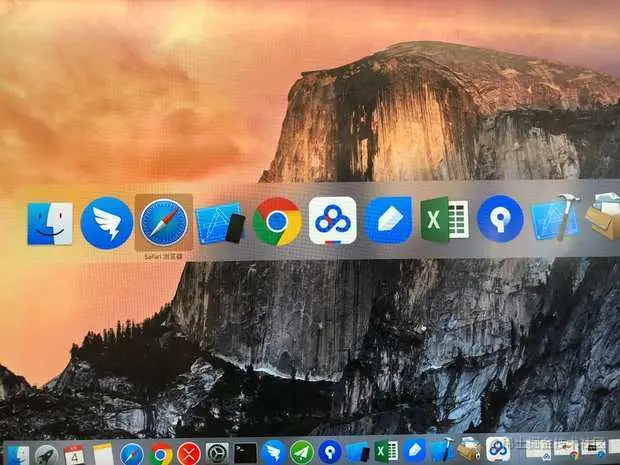Select Google Chrome in the app switcher
Viewport: 620px width, 465px height.
pos(277,222)
